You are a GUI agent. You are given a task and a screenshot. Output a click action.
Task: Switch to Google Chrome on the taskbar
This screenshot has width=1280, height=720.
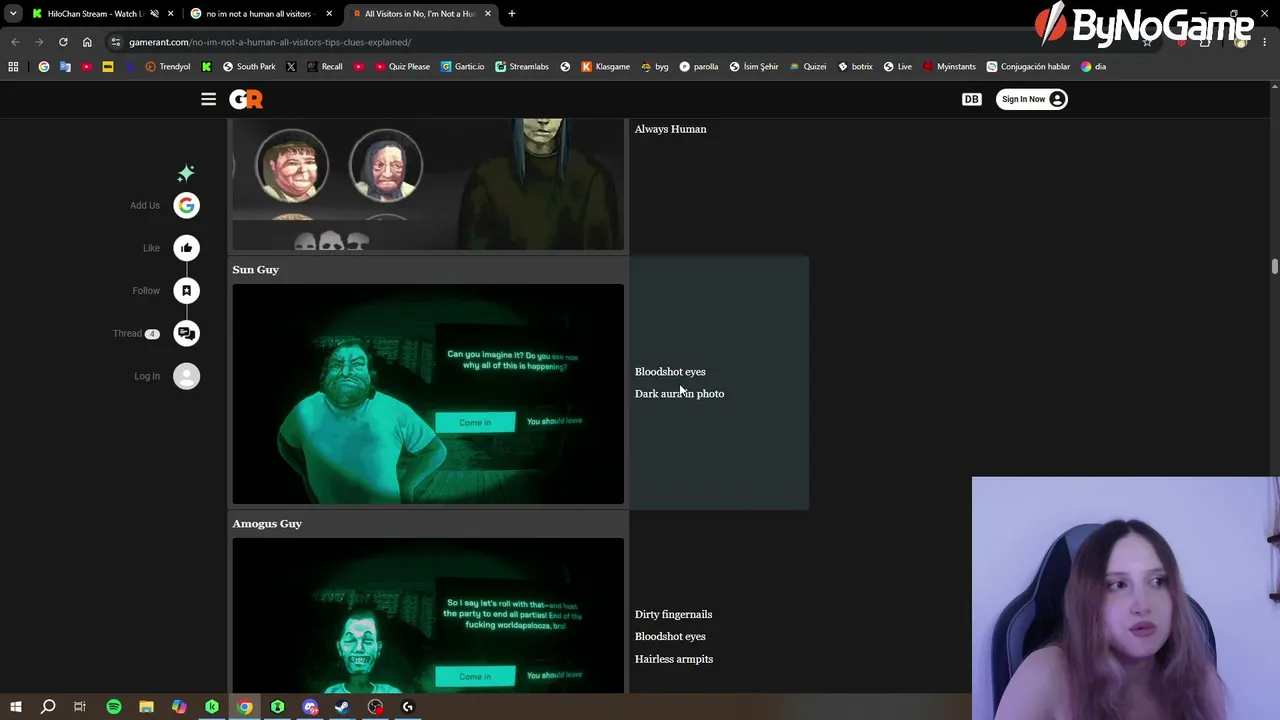244,707
